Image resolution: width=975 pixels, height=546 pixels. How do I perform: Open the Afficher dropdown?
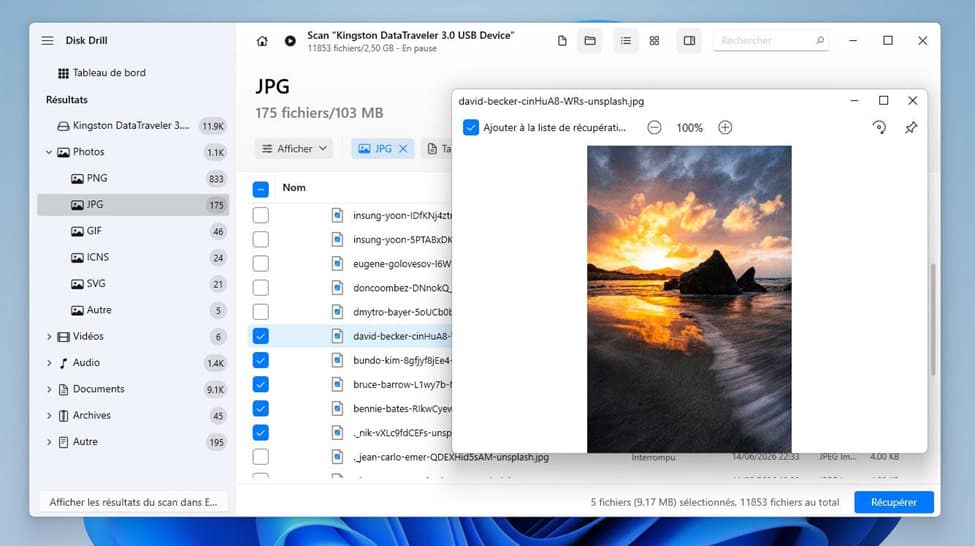(x=294, y=149)
